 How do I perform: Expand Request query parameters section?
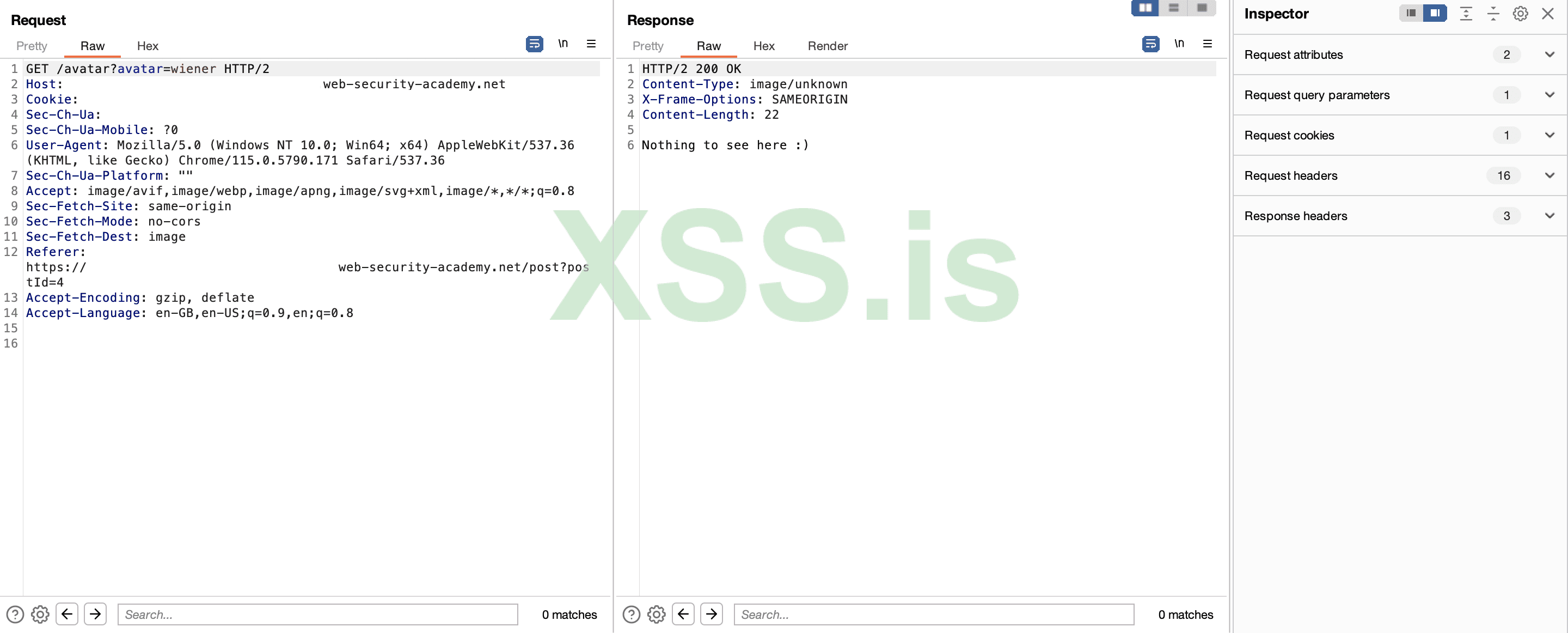pyautogui.click(x=1549, y=95)
